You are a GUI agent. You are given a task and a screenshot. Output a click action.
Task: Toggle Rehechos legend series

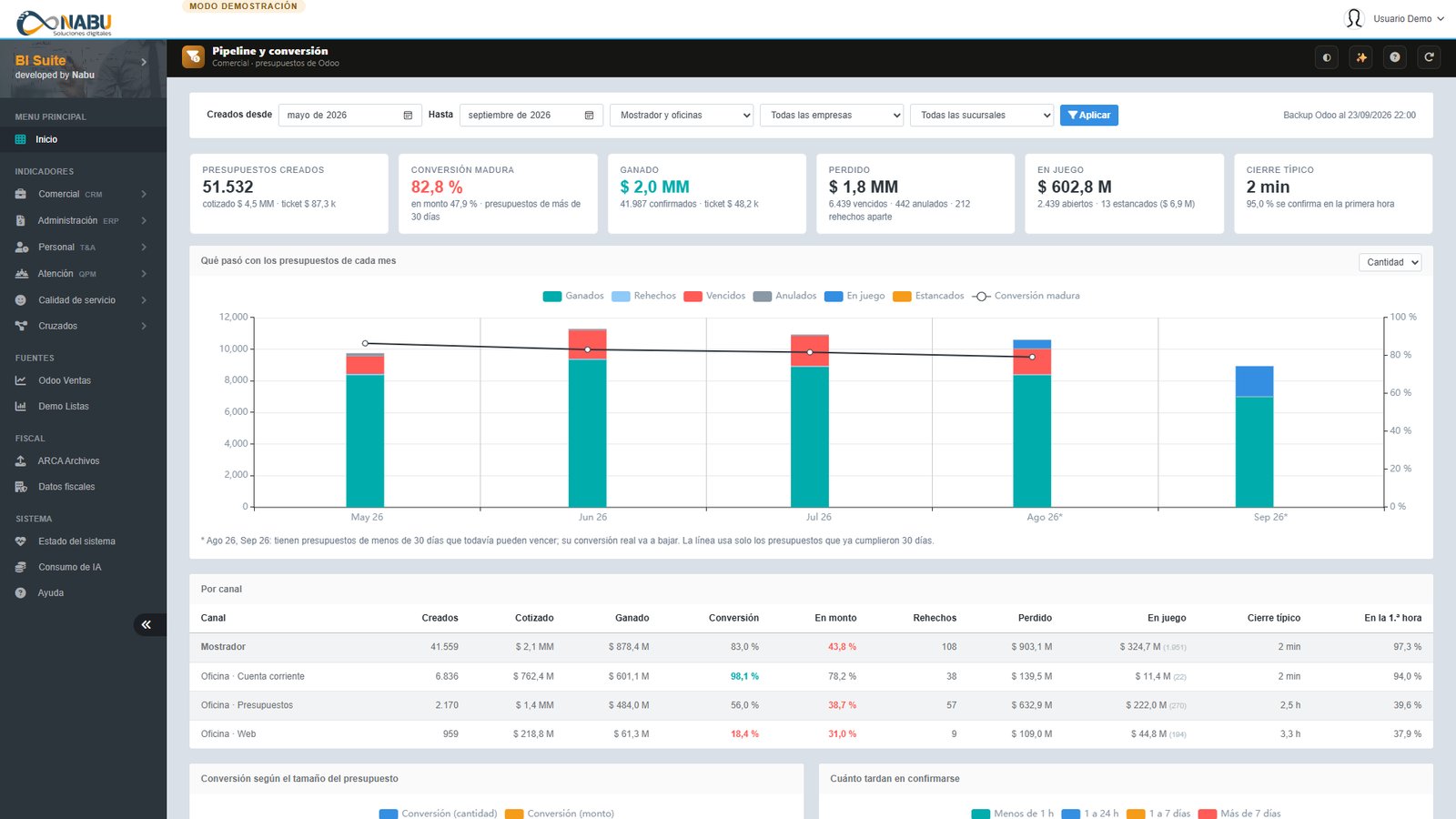tap(643, 296)
